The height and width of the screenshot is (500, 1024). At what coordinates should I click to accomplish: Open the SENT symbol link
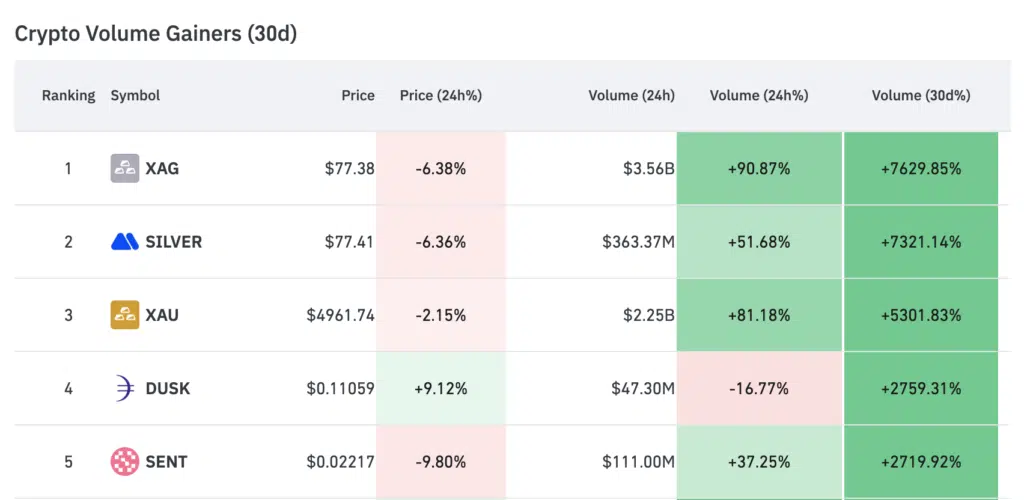[166, 462]
